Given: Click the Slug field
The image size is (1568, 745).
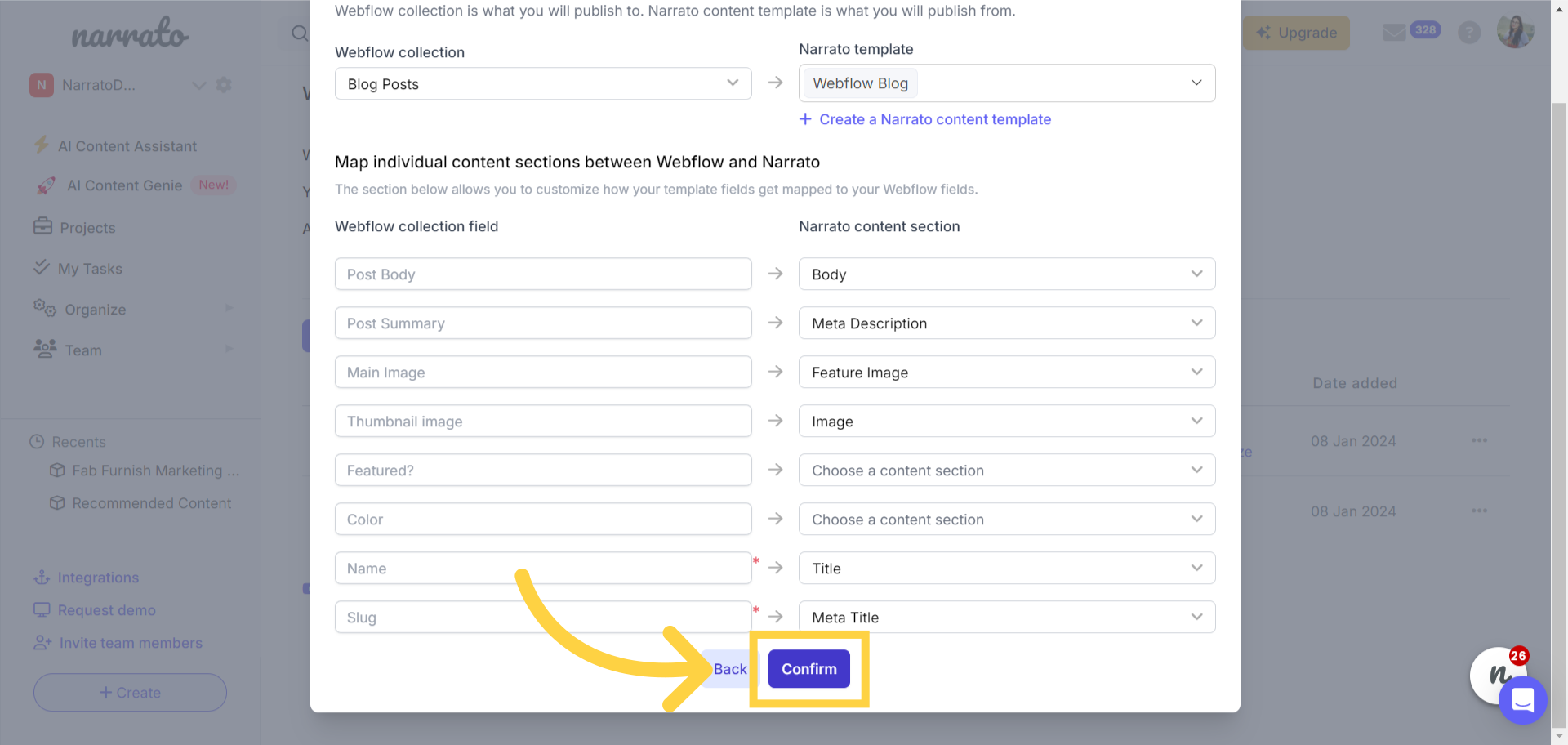Looking at the screenshot, I should tap(543, 618).
